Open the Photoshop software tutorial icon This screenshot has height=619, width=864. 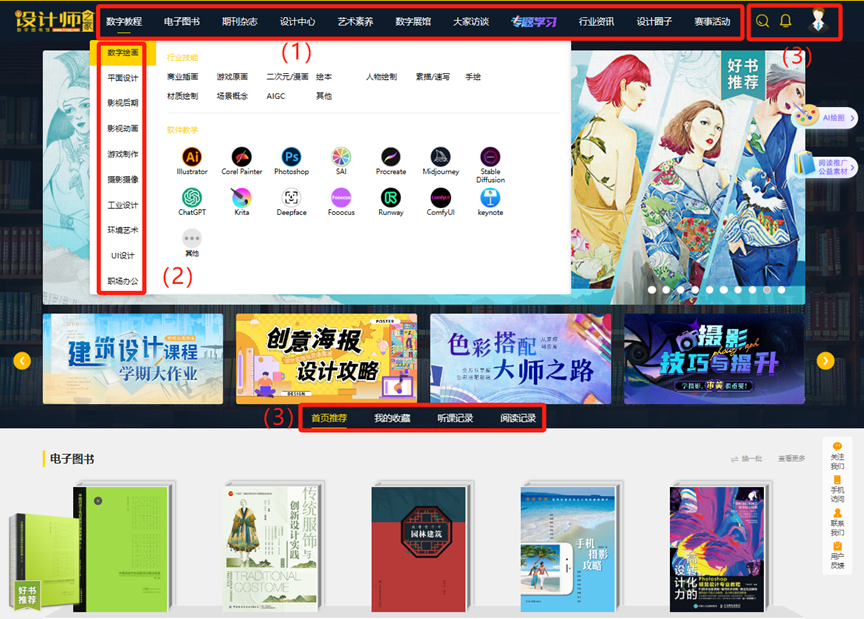(x=291, y=157)
